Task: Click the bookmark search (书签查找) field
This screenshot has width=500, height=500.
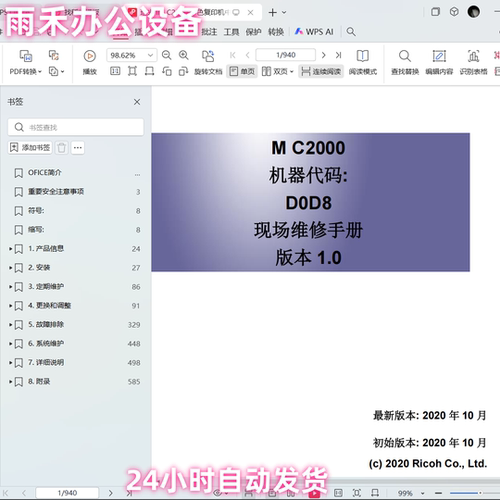Action: point(76,127)
